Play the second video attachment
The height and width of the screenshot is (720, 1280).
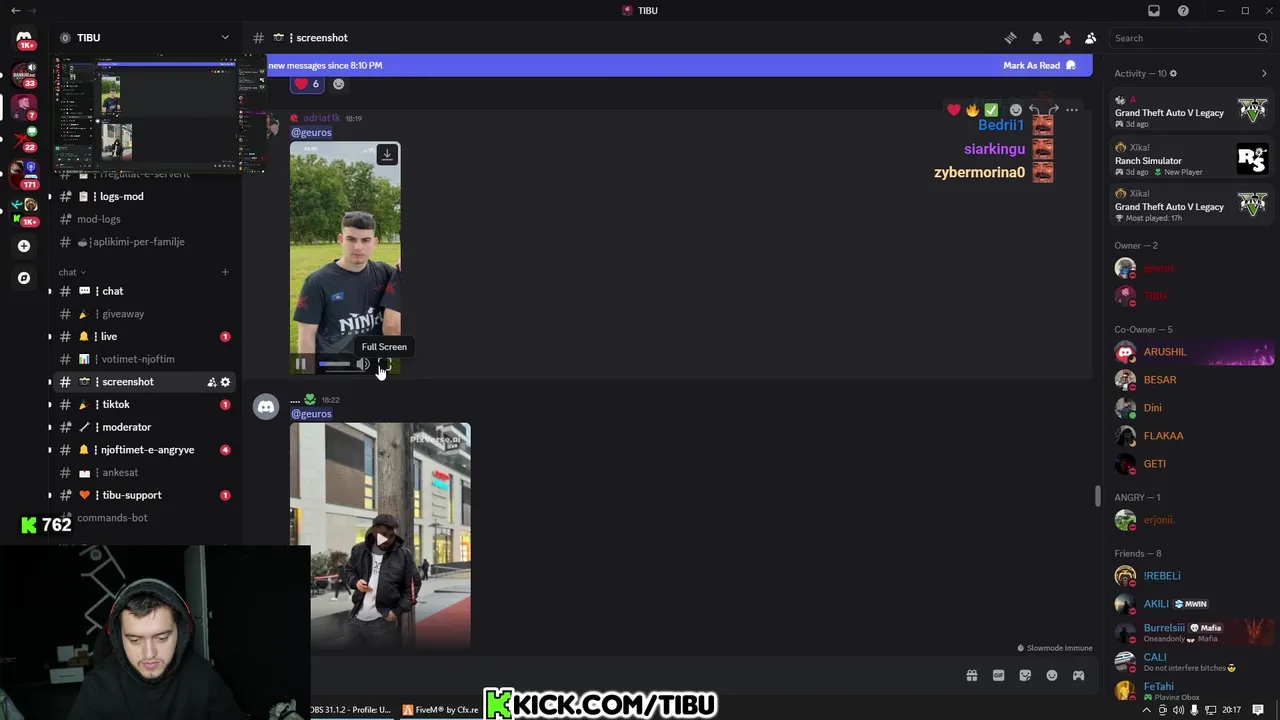[x=380, y=538]
